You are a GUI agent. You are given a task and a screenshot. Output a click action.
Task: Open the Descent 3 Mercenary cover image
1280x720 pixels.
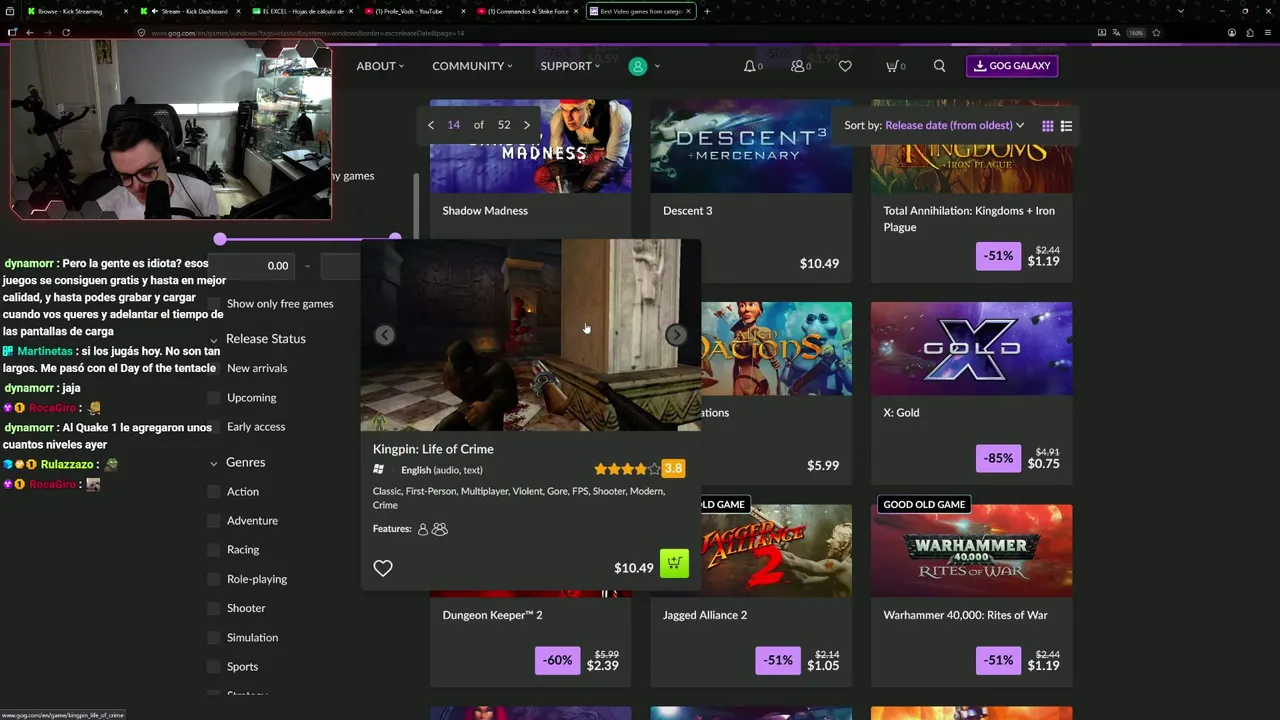point(751,146)
